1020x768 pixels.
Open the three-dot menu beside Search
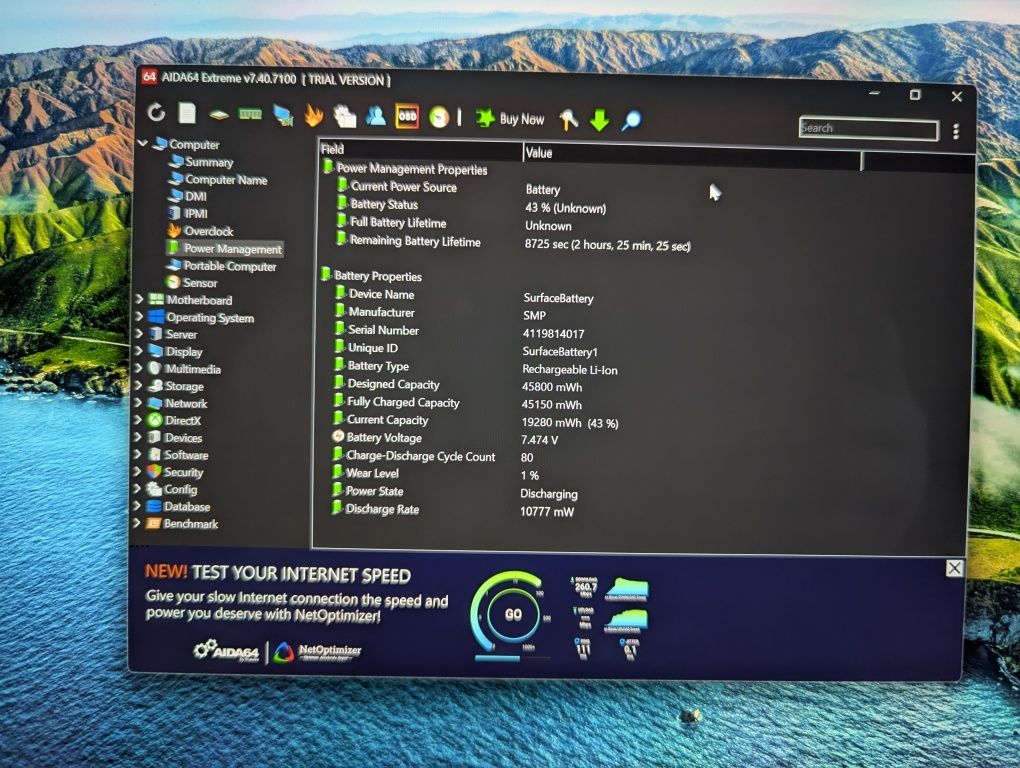coord(956,131)
